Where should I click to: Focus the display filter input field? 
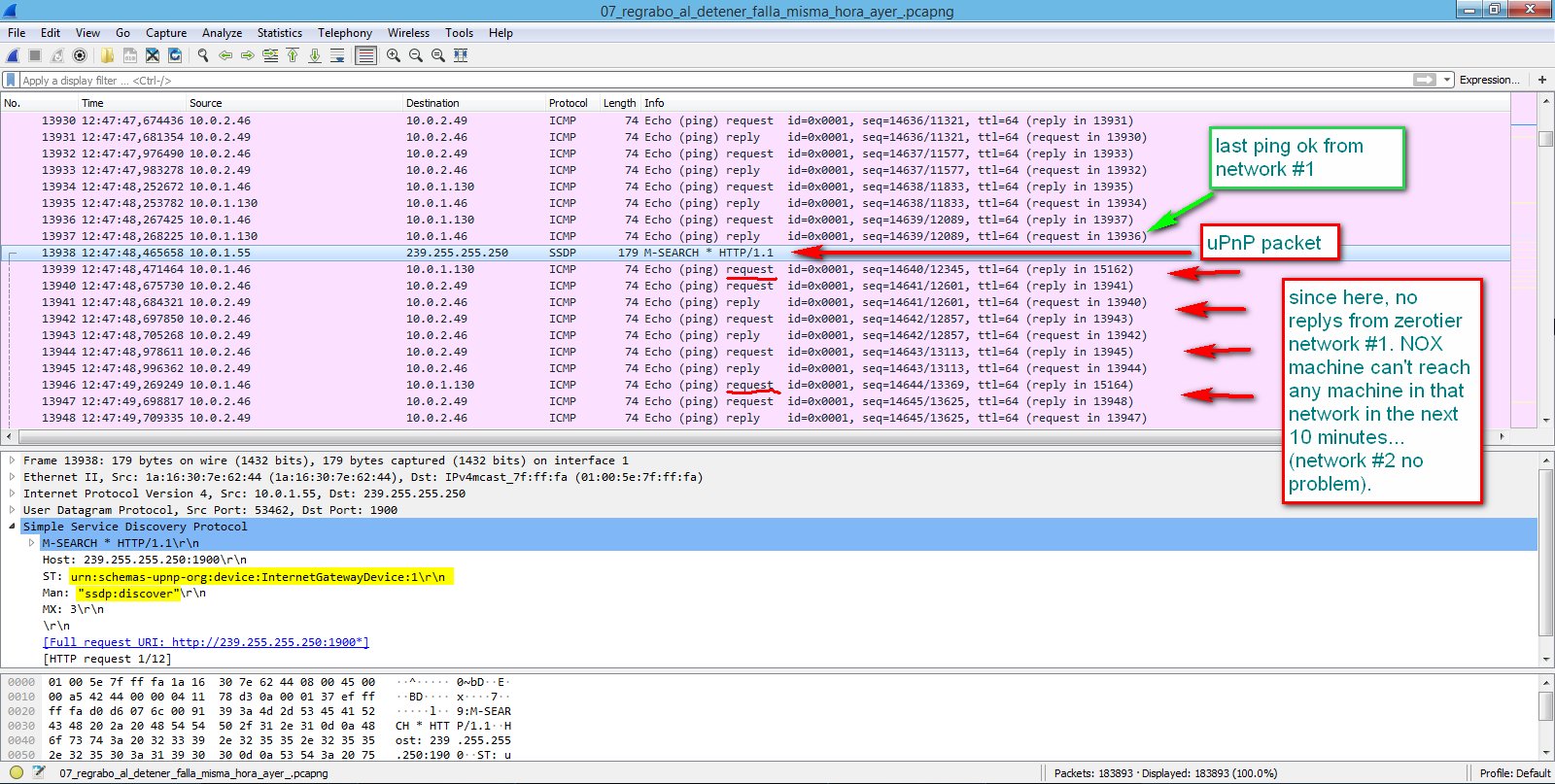pyautogui.click(x=714, y=80)
